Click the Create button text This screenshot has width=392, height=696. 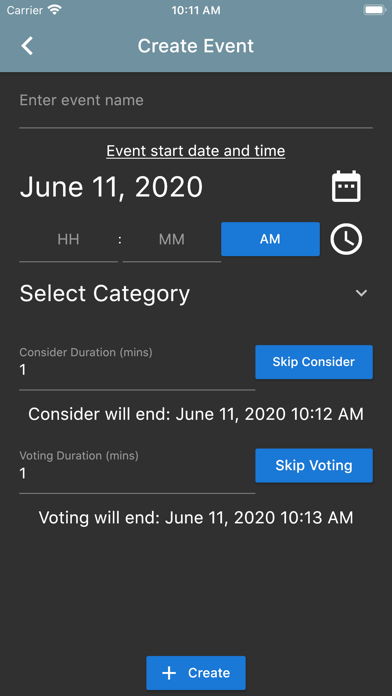(209, 673)
